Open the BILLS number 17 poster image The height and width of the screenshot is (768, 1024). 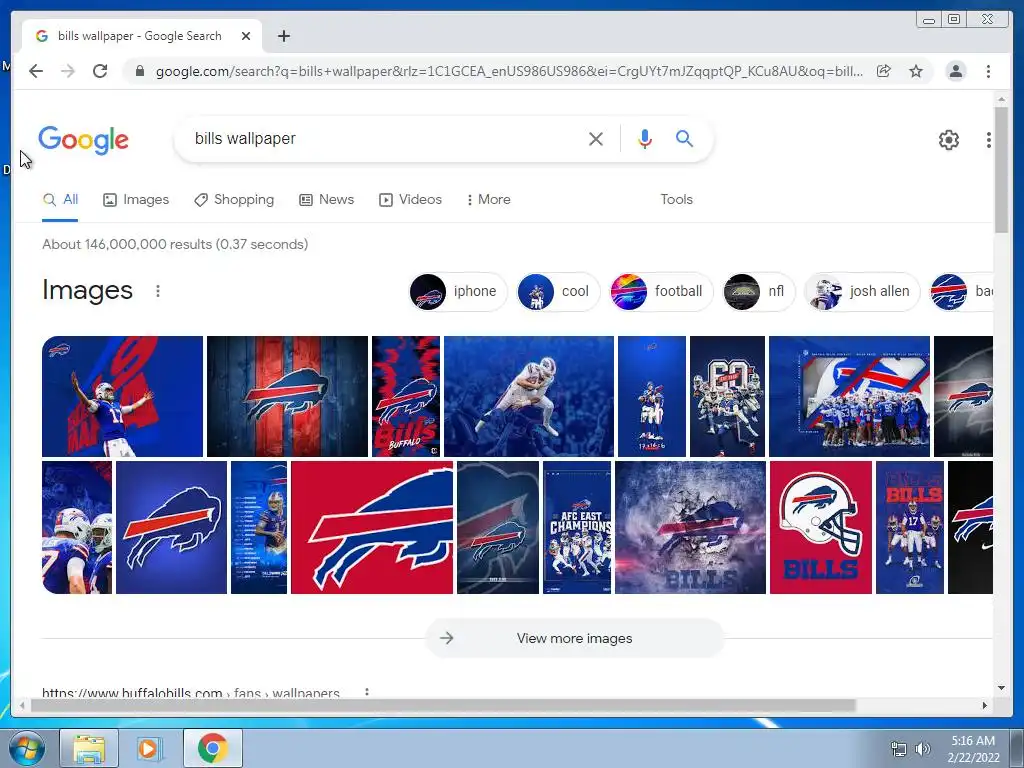[910, 528]
